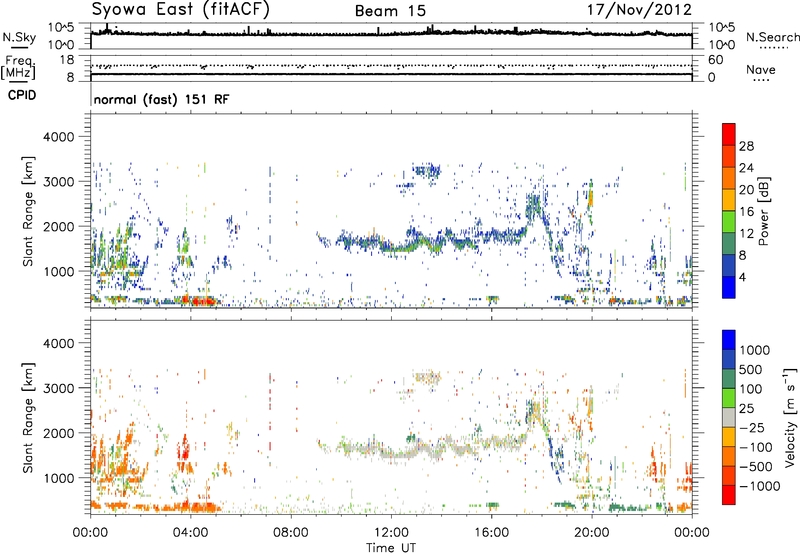This screenshot has width=800, height=554.
Task: Click the 'Beam 15' label
Action: click(x=390, y=11)
